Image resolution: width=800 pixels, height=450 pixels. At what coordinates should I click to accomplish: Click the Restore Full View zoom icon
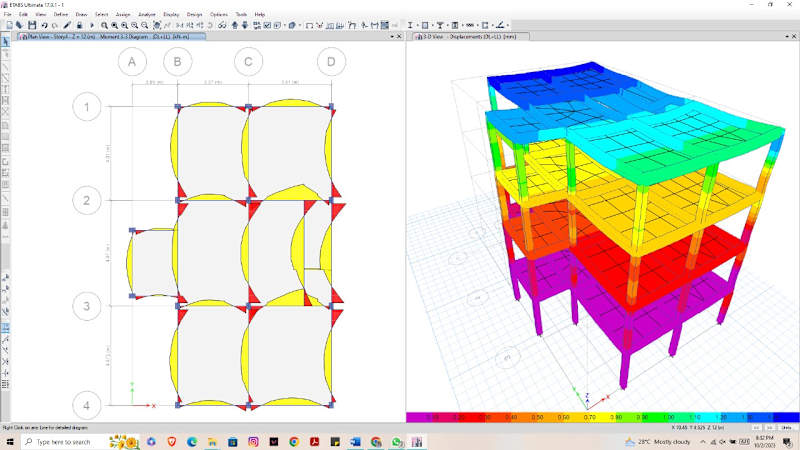(114, 25)
